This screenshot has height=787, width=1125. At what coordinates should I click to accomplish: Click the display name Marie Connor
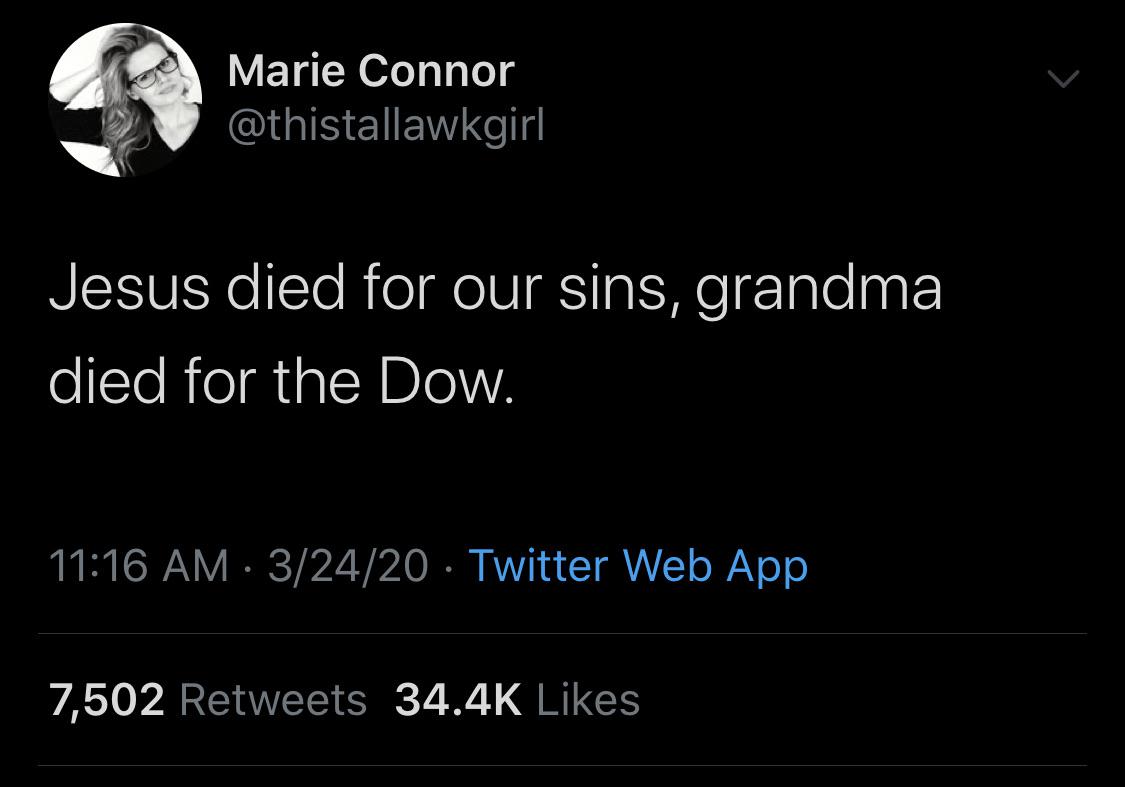pos(370,70)
